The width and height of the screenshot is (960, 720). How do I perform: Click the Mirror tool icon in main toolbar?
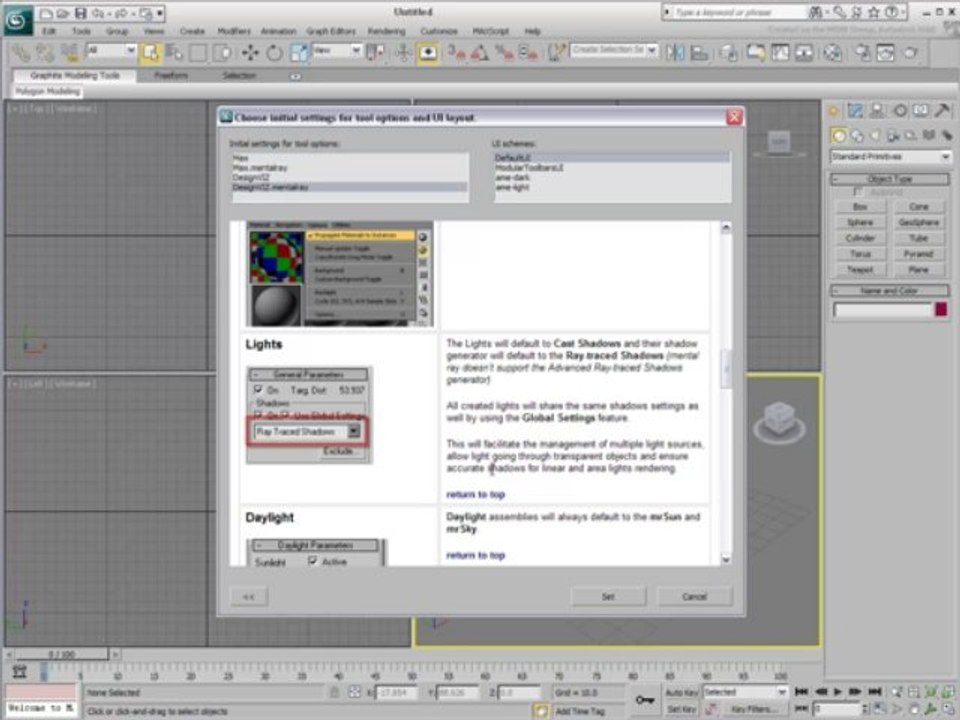(x=675, y=53)
